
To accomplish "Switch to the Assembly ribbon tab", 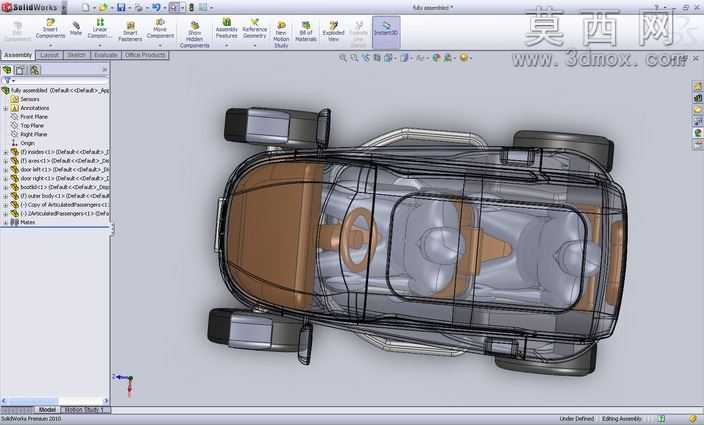I will (18, 55).
